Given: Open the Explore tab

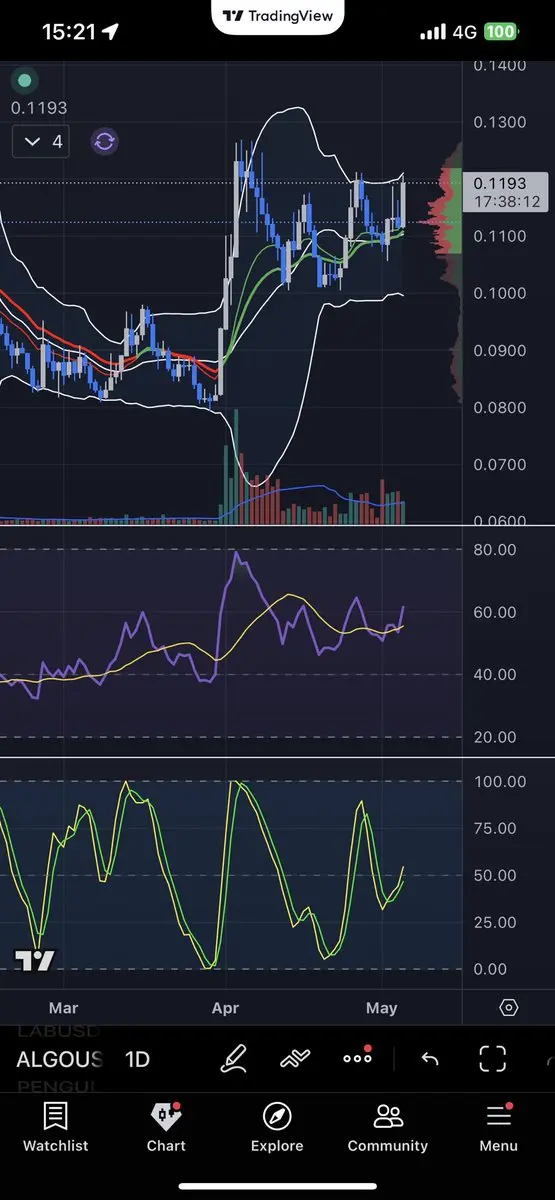Looking at the screenshot, I should [277, 1127].
